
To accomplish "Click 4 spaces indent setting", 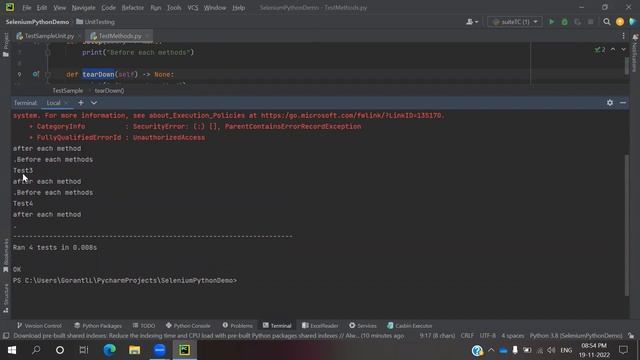I will pyautogui.click(x=513, y=336).
